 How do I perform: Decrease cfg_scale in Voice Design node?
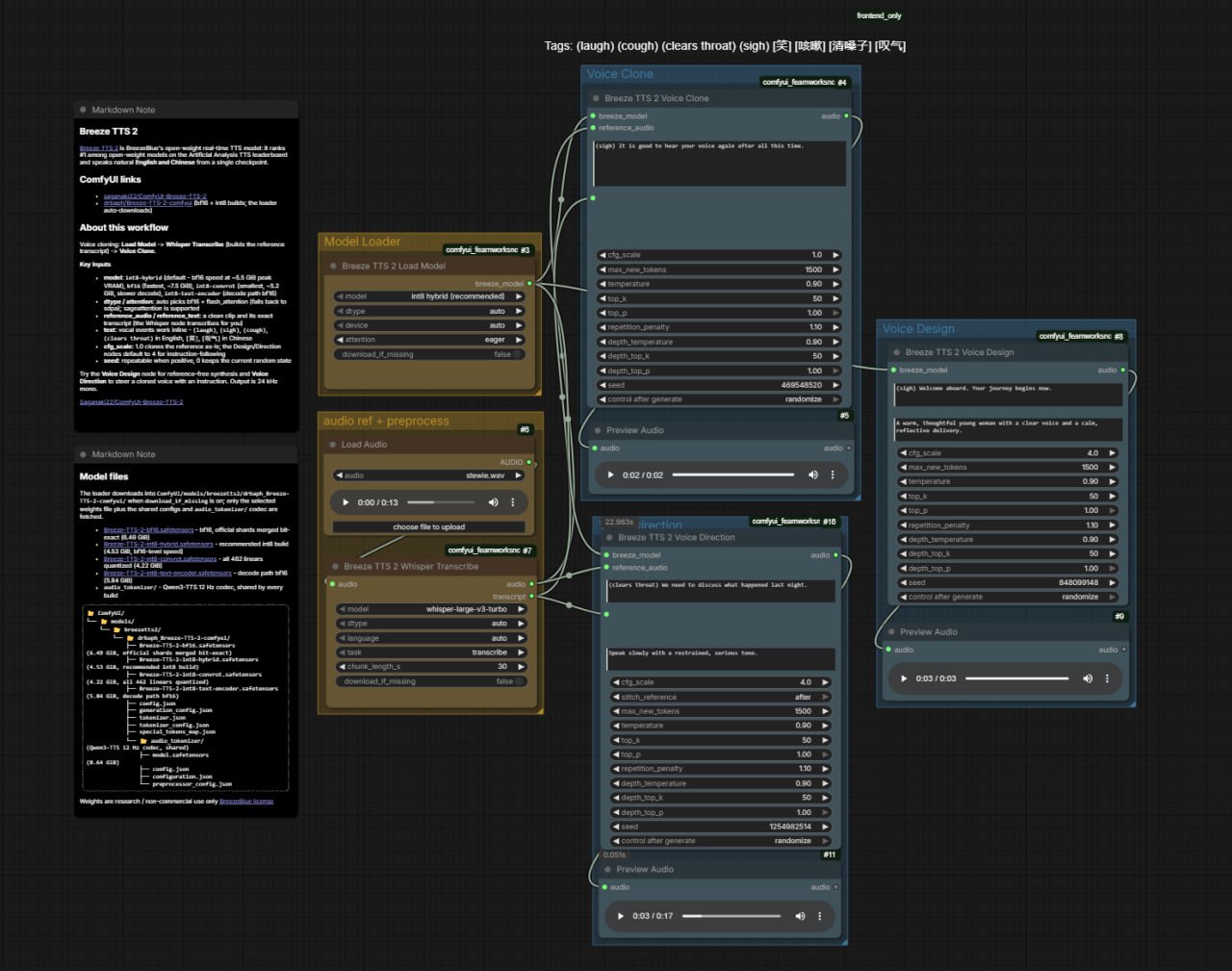903,453
